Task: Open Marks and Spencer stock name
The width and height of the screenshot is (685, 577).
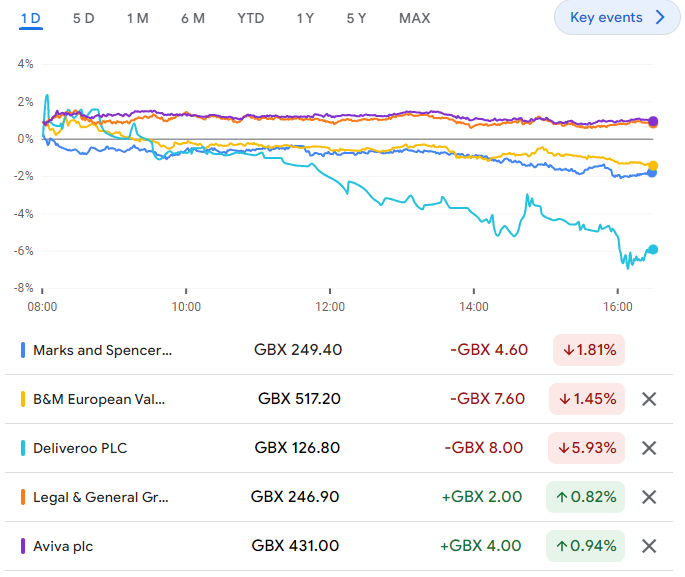Action: [103, 350]
